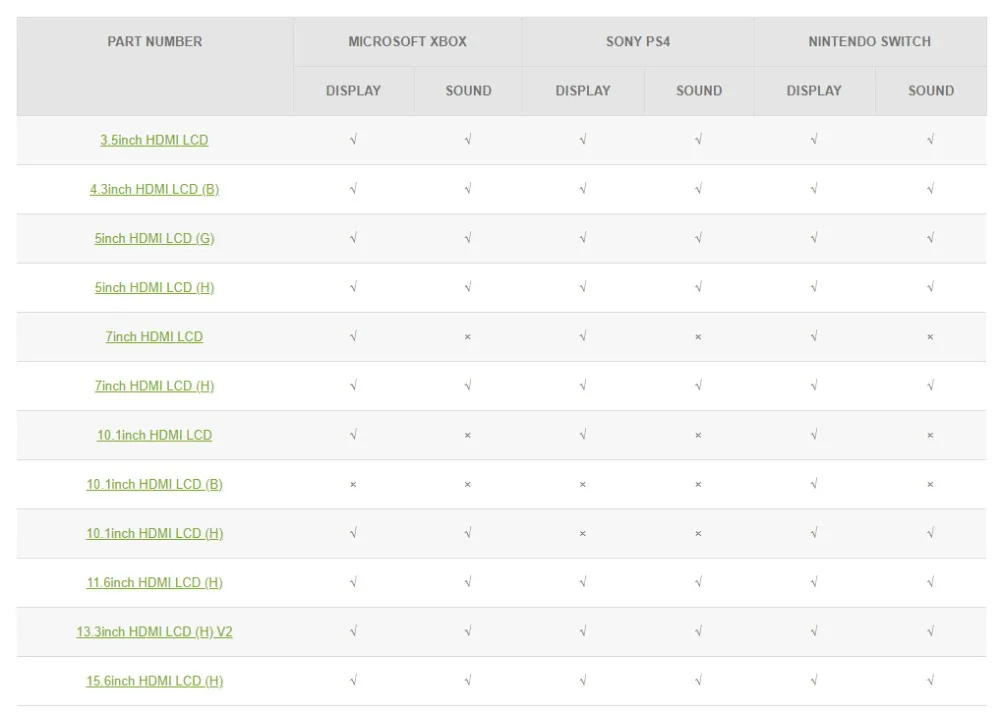1000x715 pixels.
Task: Click SOUND subheader under Nintendo Switch
Action: (931, 91)
